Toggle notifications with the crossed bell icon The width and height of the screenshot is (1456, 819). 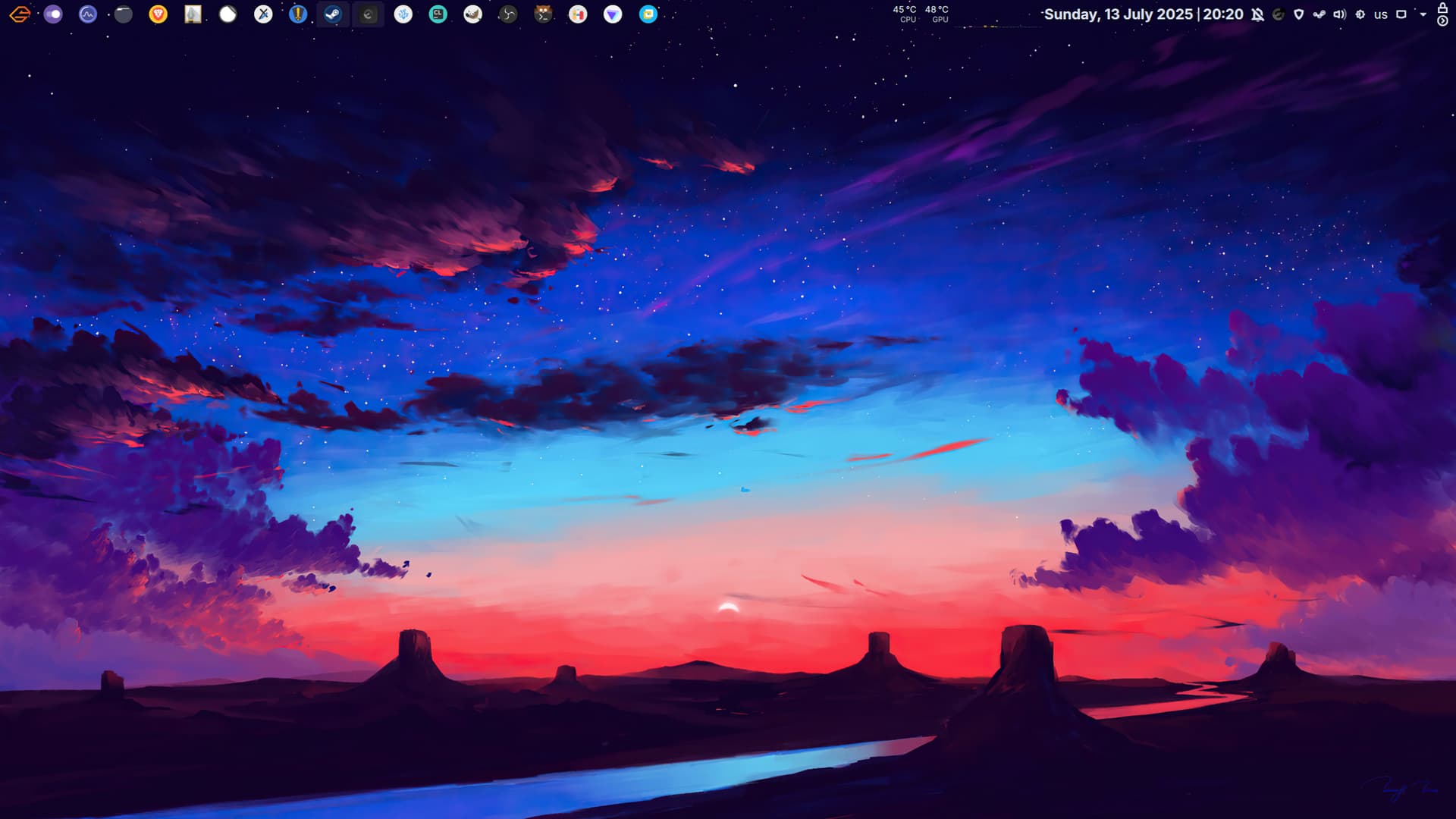point(1257,14)
